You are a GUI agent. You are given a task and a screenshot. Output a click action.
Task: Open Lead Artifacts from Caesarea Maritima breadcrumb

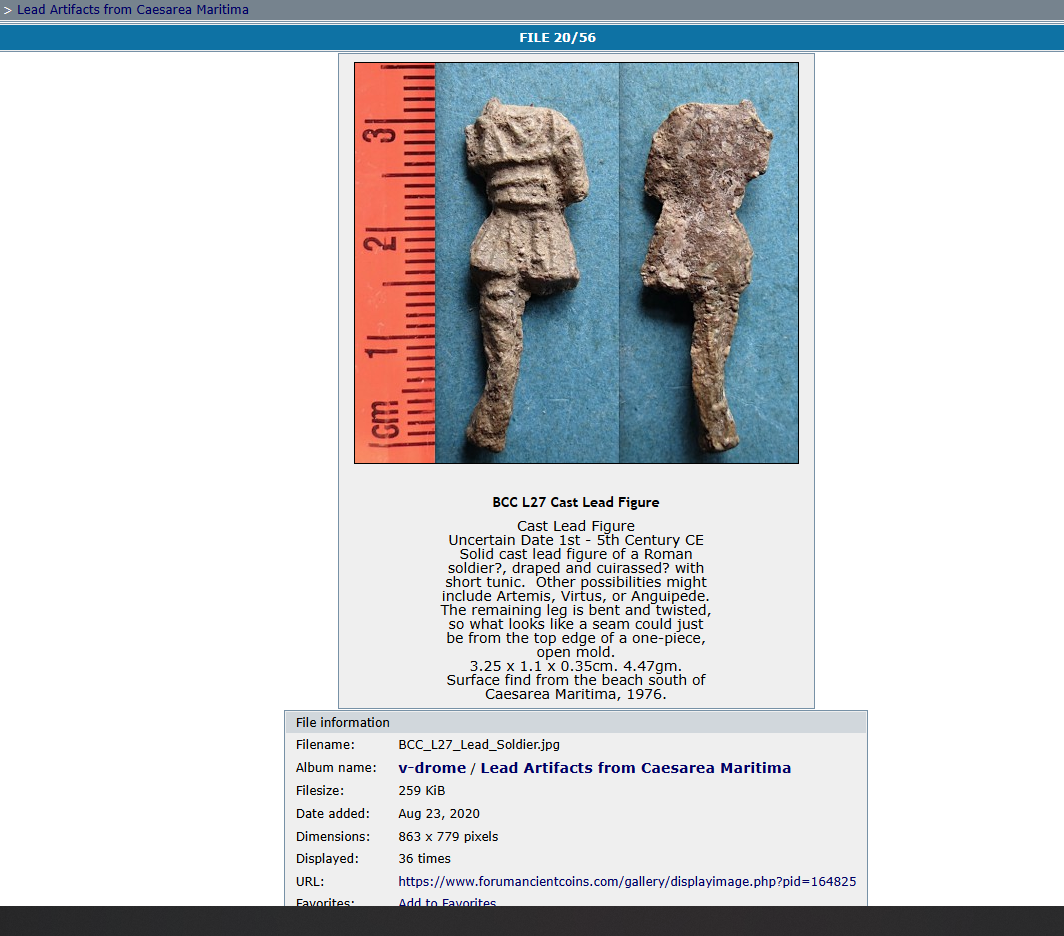coord(132,10)
